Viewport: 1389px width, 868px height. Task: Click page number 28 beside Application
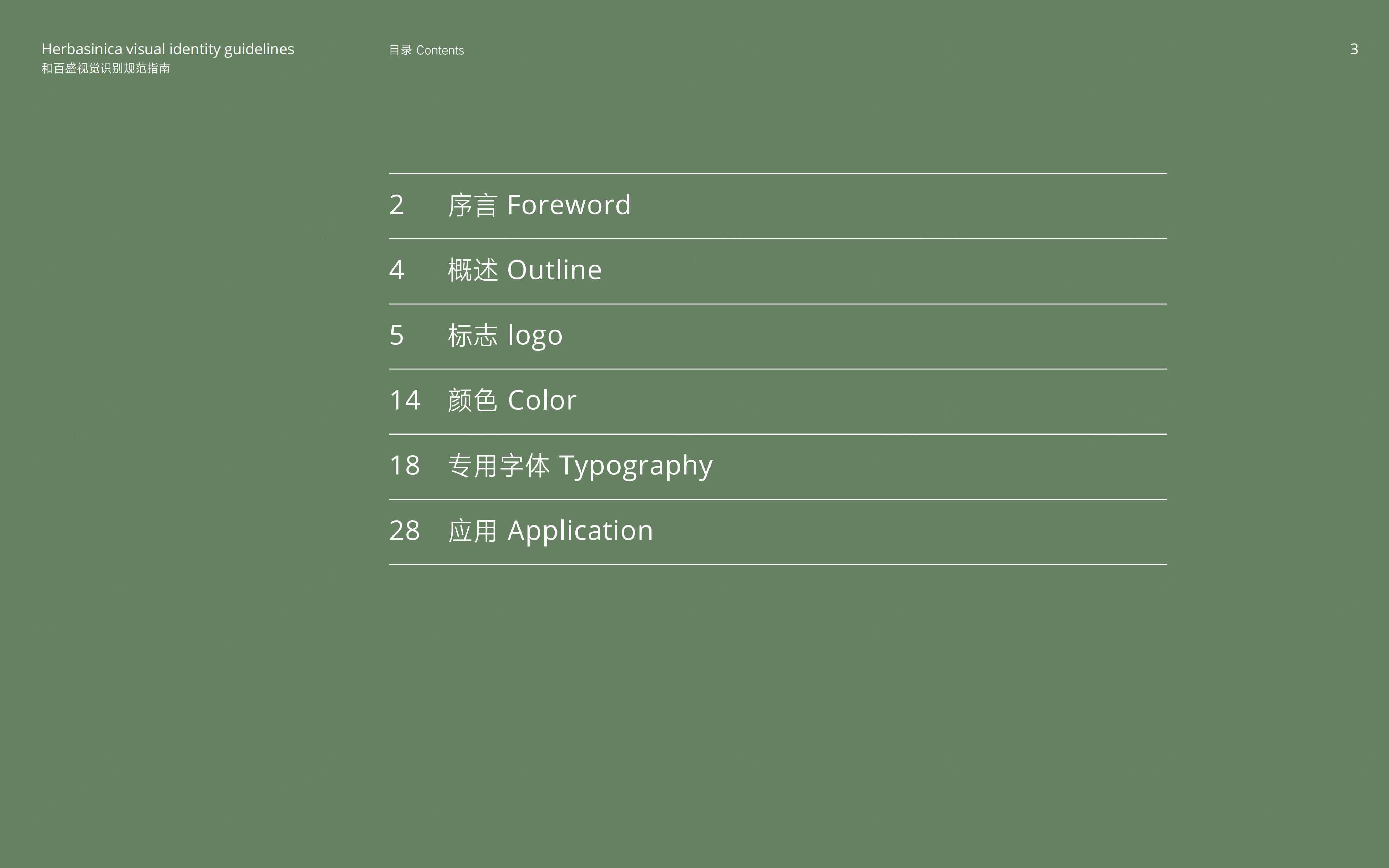[x=405, y=530]
